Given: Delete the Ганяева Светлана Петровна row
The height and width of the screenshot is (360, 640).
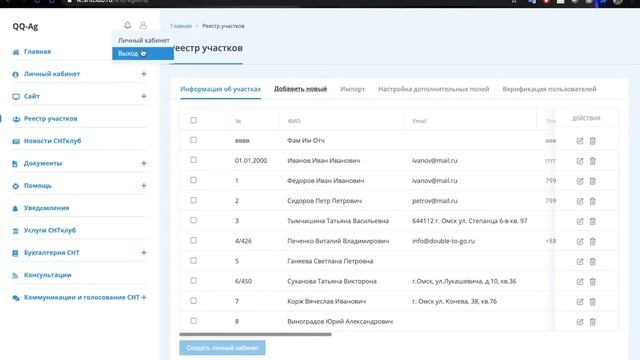Looking at the screenshot, I should [x=593, y=261].
